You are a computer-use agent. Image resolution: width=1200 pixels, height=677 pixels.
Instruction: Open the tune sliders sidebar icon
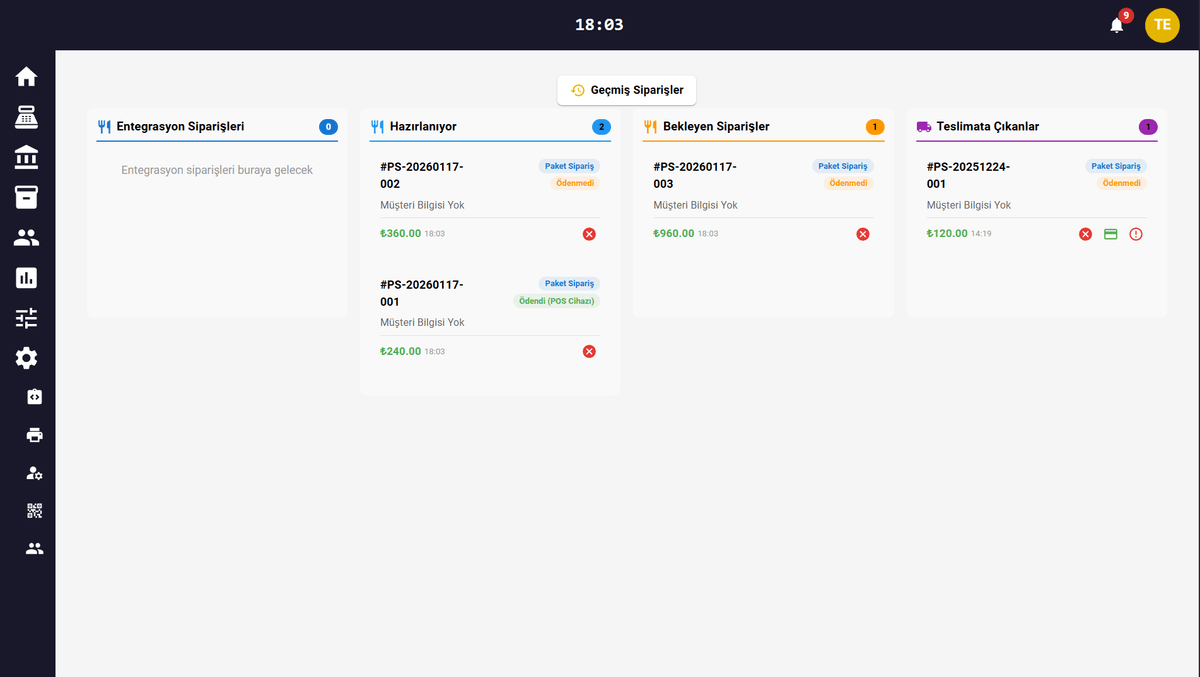pos(27,318)
